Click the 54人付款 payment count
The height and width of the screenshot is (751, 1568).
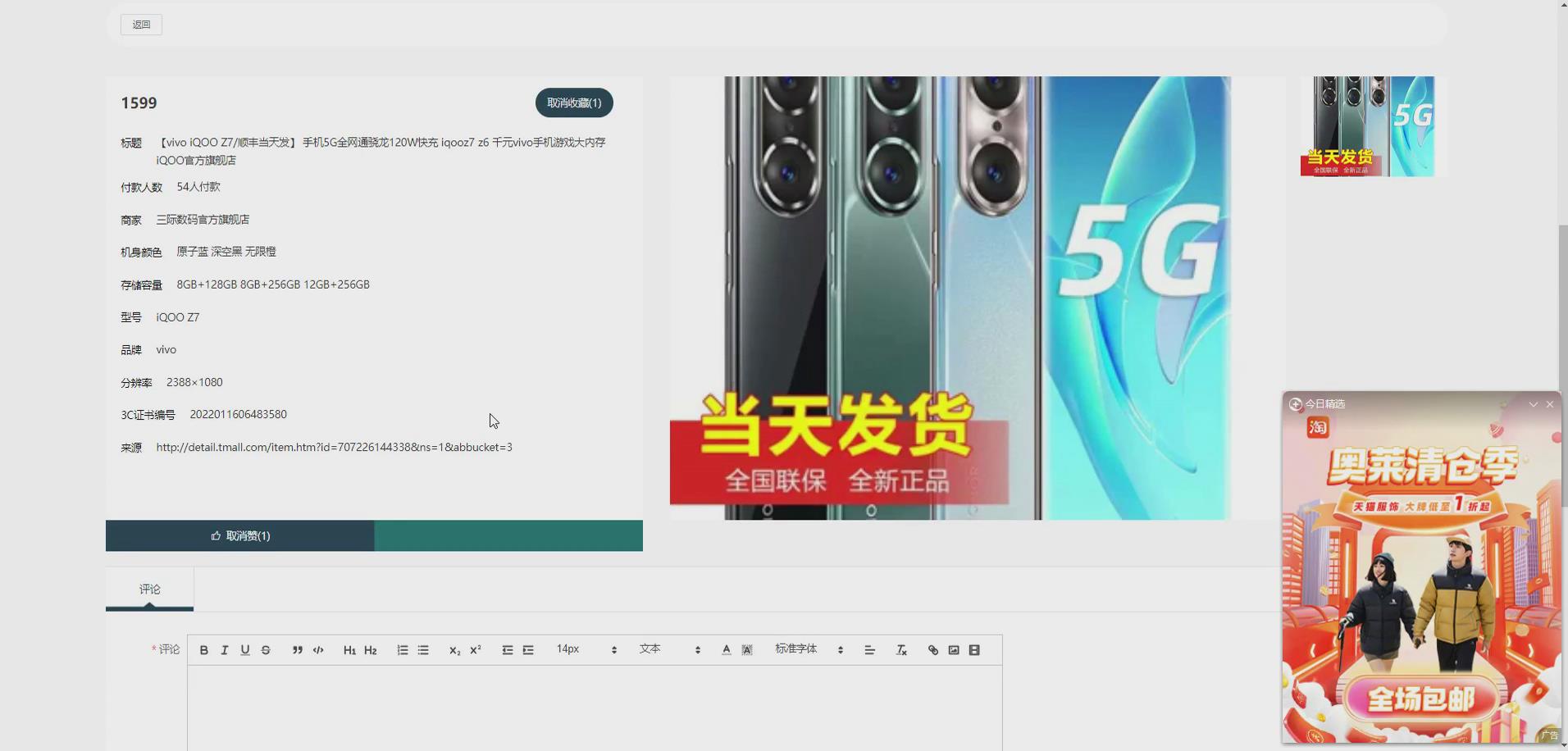coord(198,187)
